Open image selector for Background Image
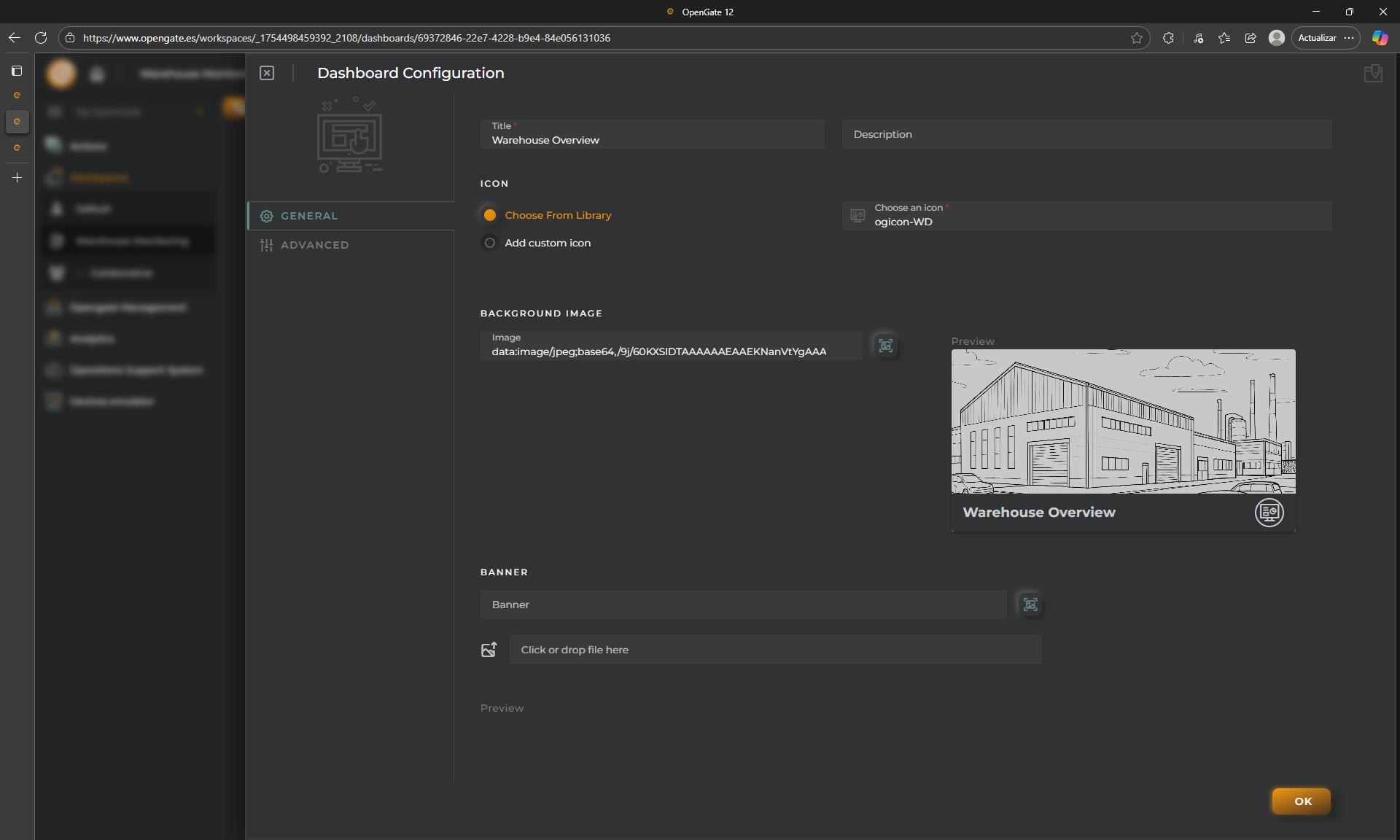The image size is (1400, 840). point(885,346)
